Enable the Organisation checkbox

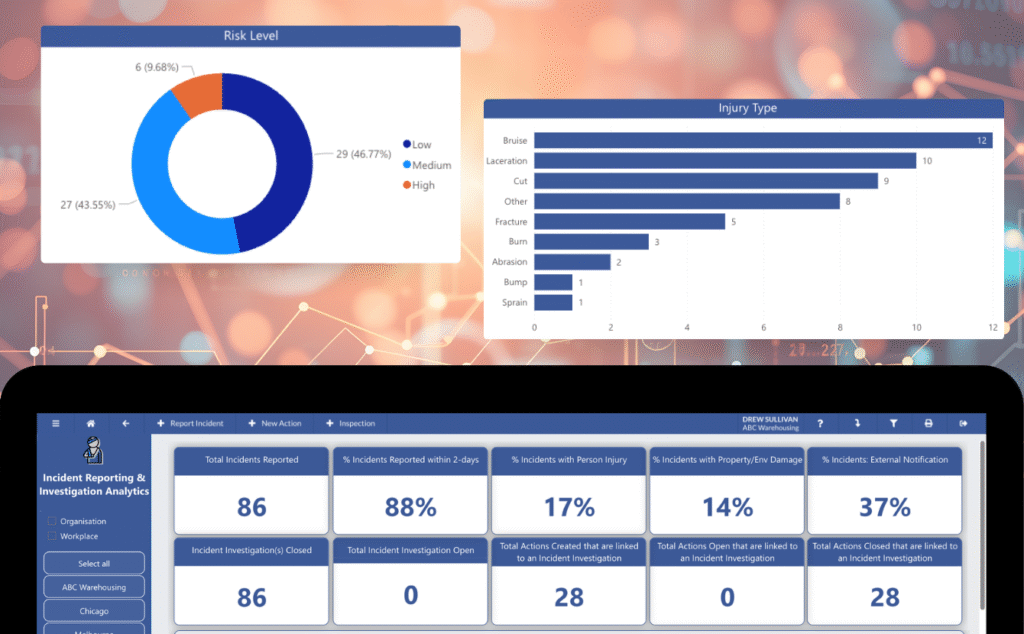[51, 521]
